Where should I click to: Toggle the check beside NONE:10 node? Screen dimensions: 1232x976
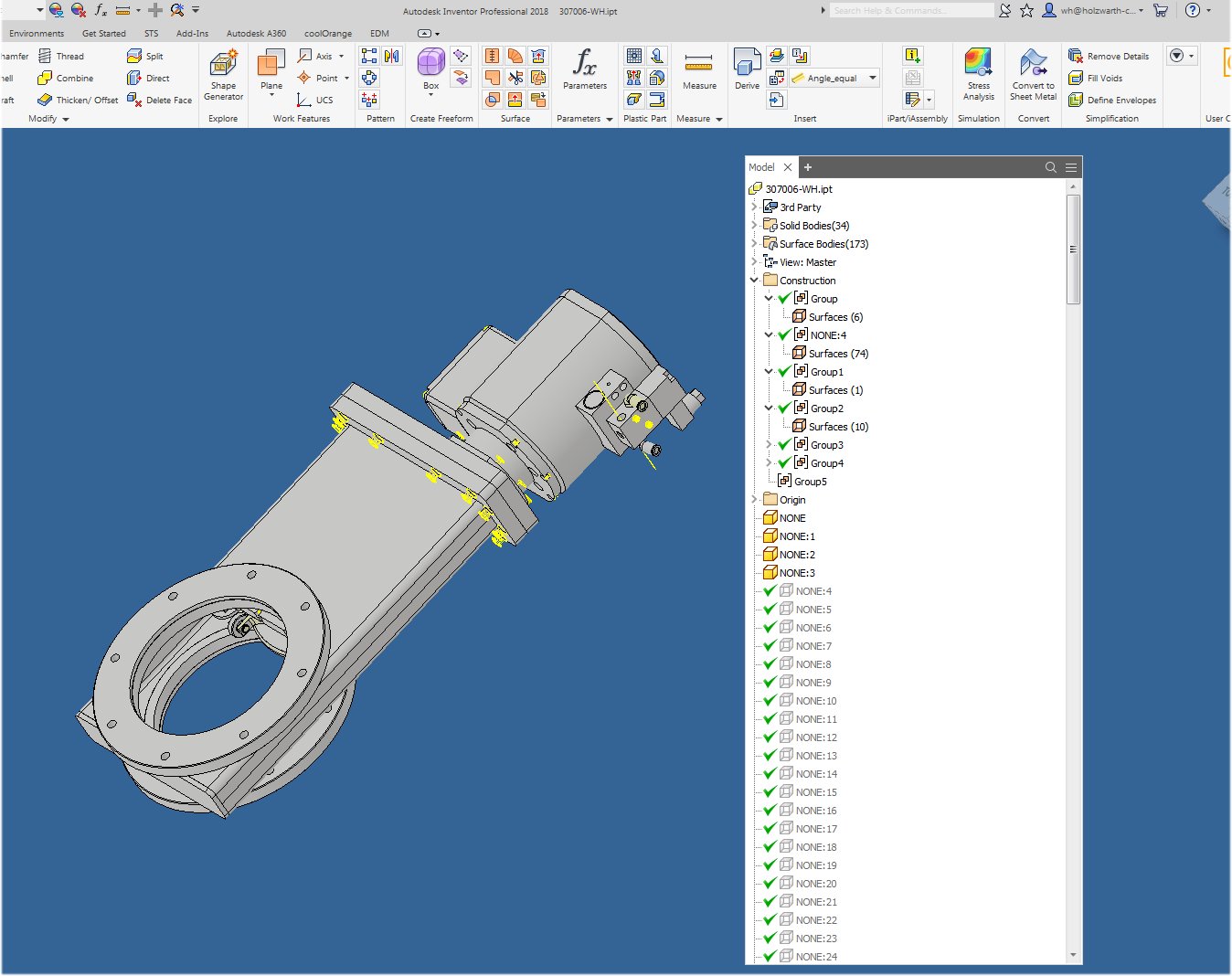769,700
